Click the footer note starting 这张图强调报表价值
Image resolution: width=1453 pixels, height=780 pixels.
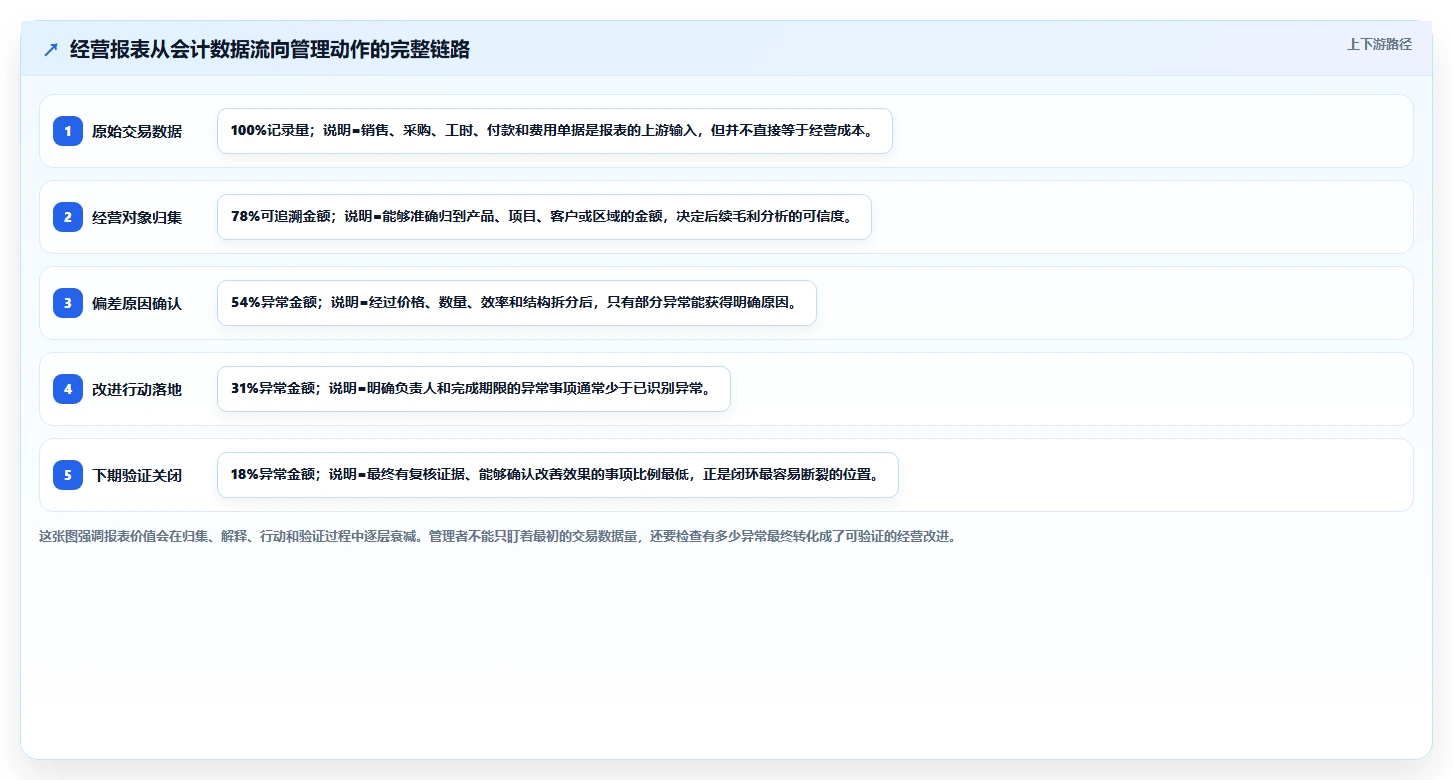(x=498, y=536)
